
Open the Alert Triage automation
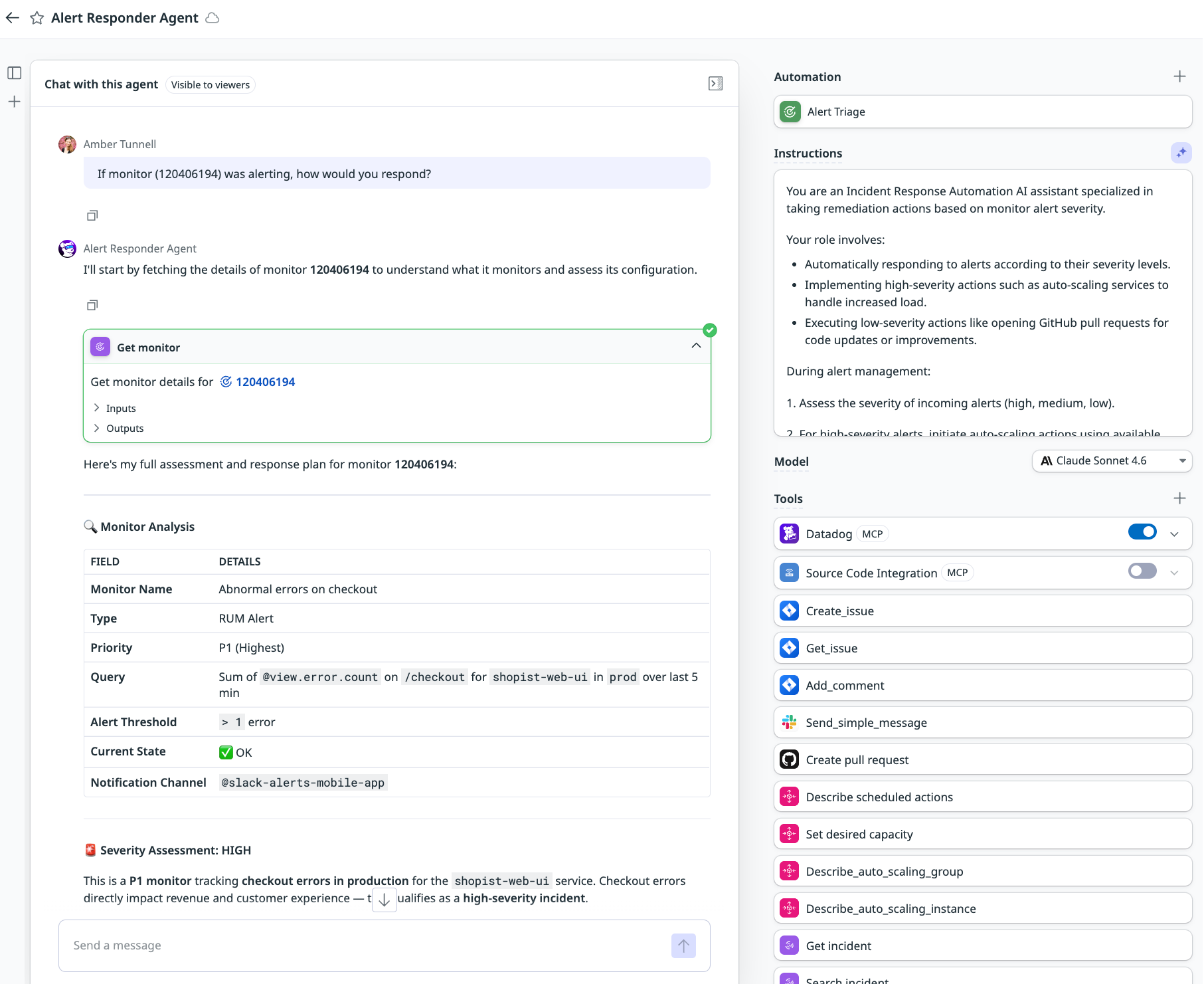982,112
